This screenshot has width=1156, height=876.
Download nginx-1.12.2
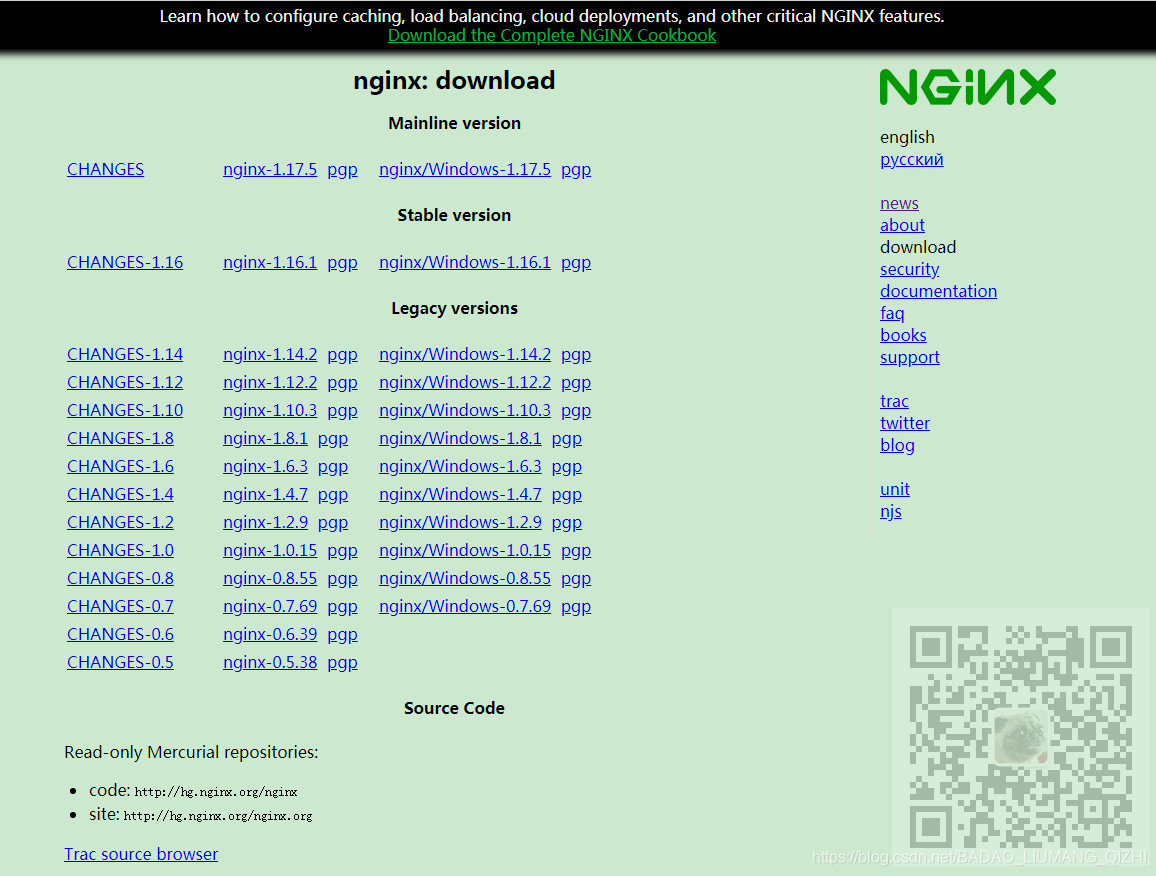point(270,383)
